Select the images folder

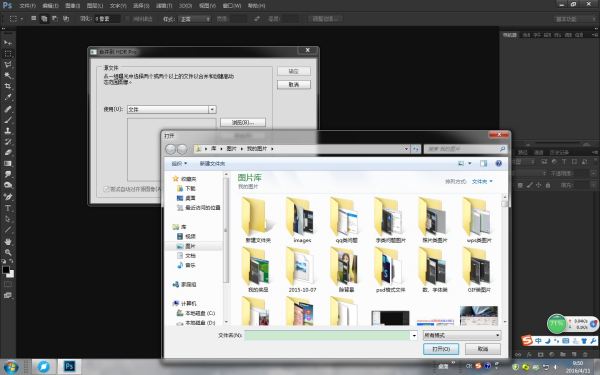(x=302, y=221)
